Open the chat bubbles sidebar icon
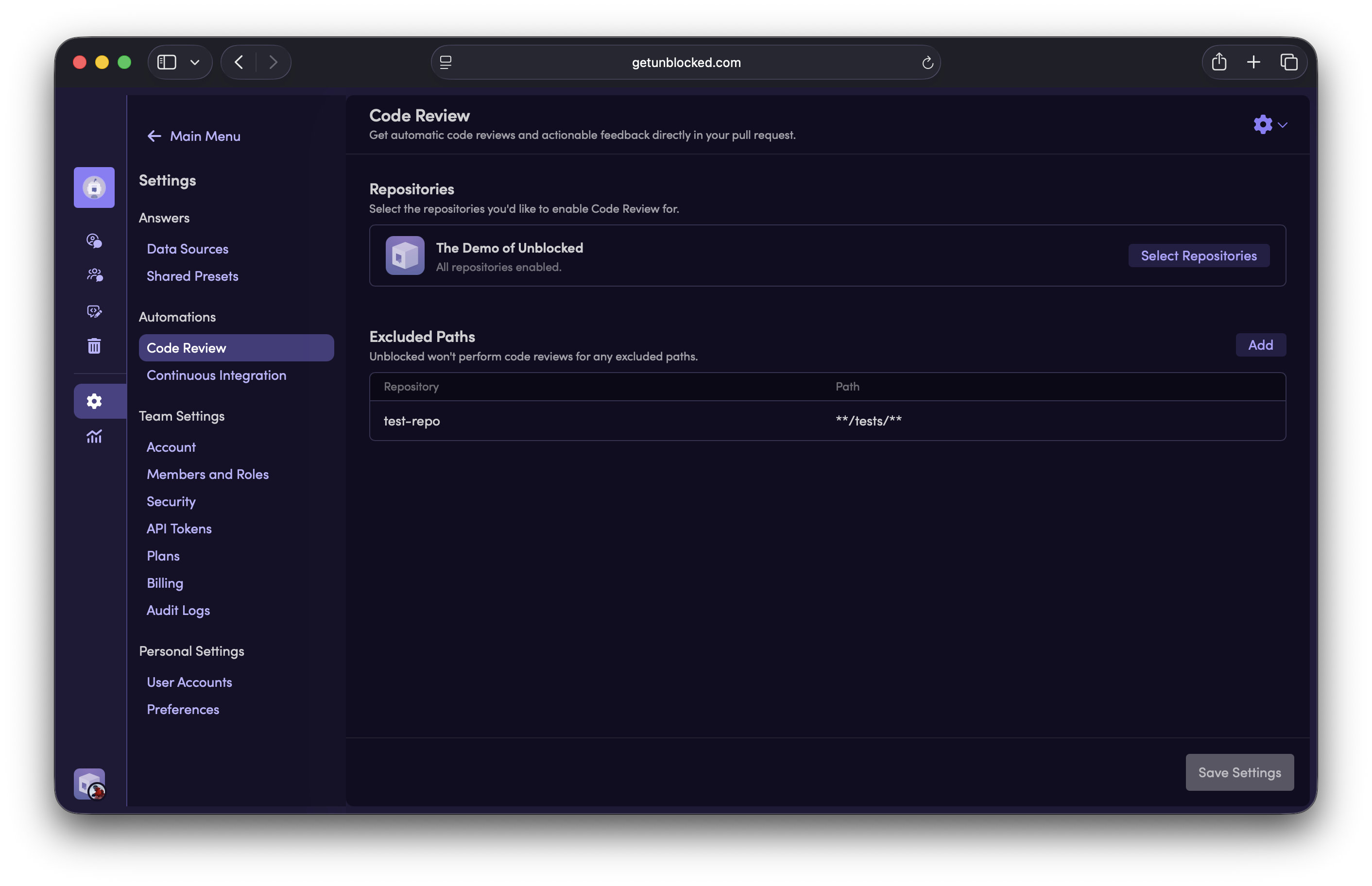The height and width of the screenshot is (886, 1372). point(94,240)
